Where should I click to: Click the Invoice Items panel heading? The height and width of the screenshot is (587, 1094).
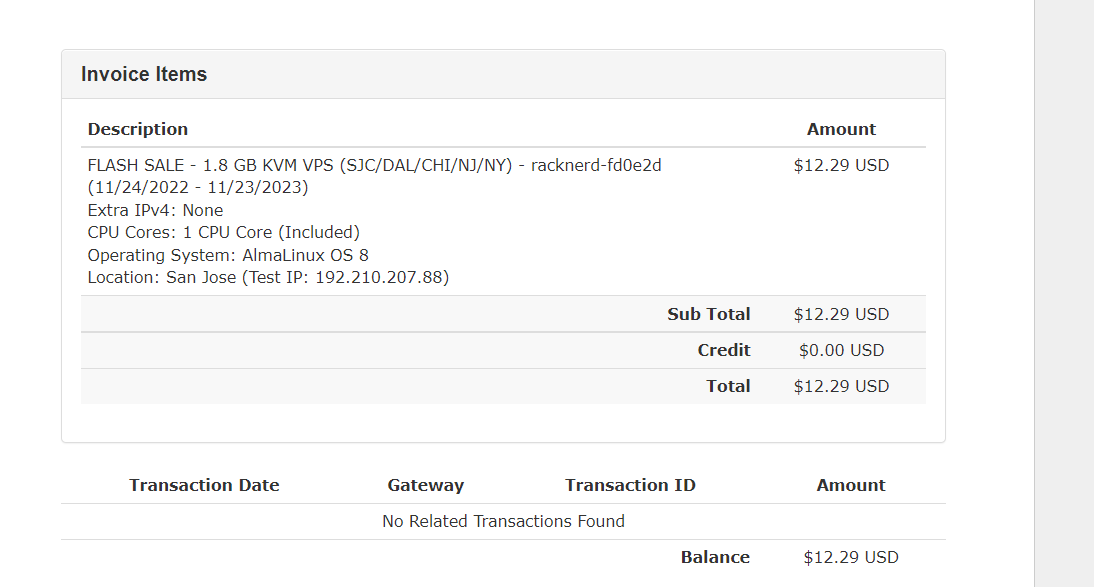point(144,74)
